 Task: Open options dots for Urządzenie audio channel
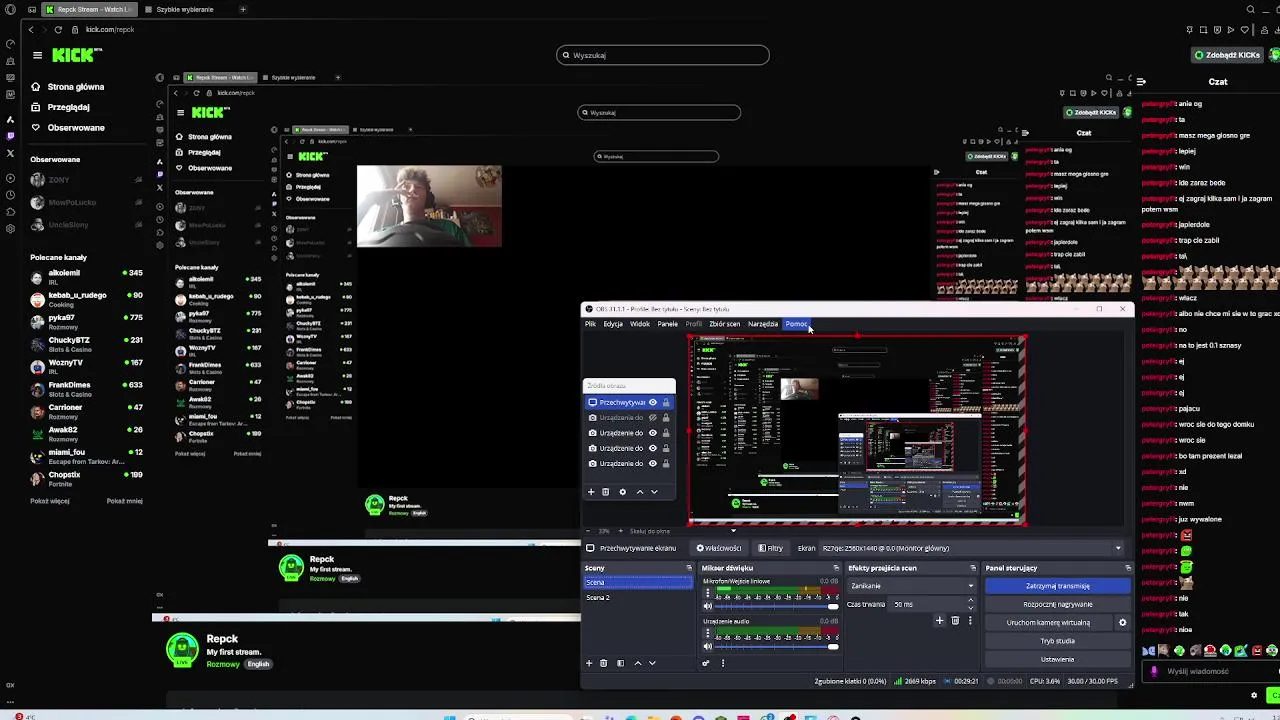pyautogui.click(x=708, y=633)
